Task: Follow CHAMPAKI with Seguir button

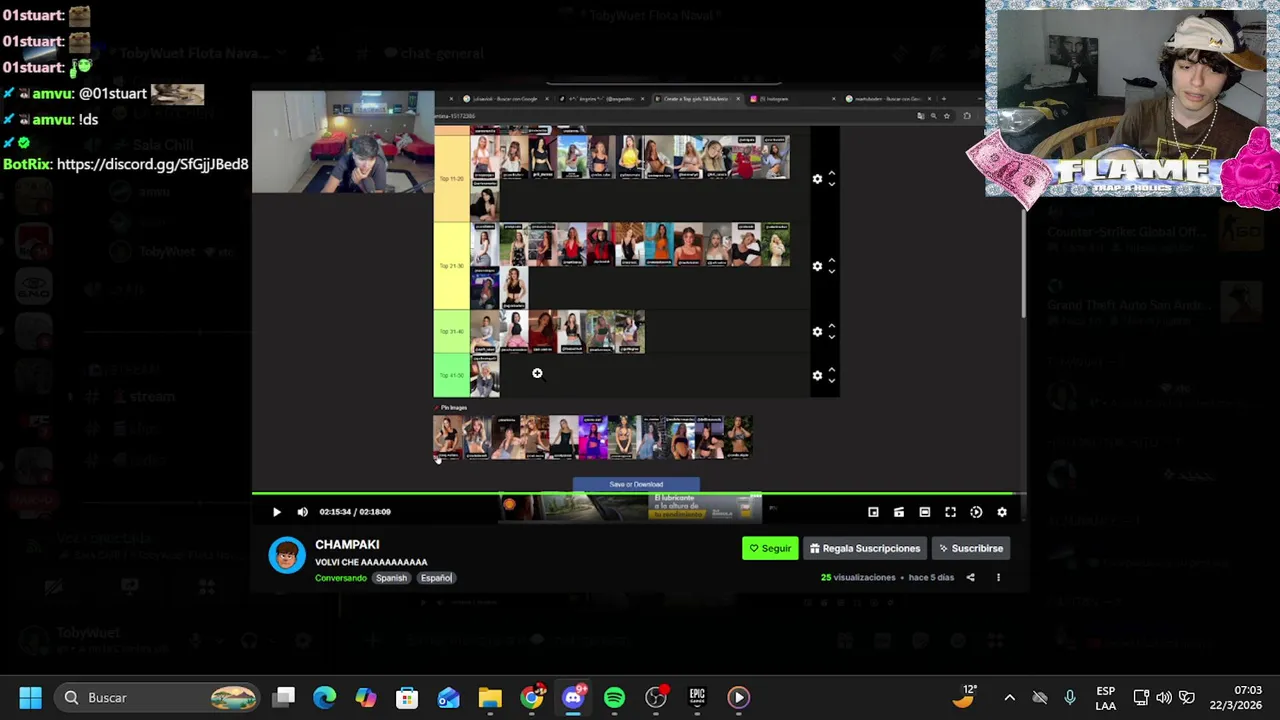Action: tap(770, 548)
